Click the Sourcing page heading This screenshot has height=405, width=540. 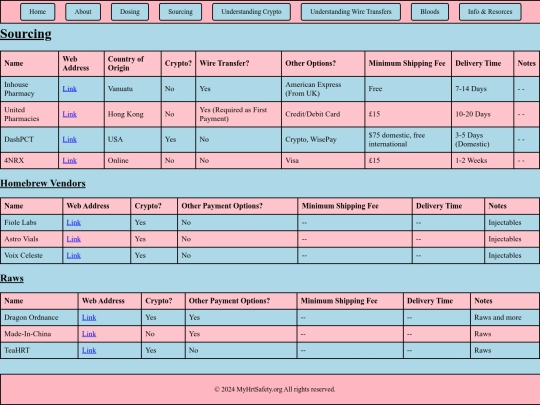pyautogui.click(x=26, y=34)
